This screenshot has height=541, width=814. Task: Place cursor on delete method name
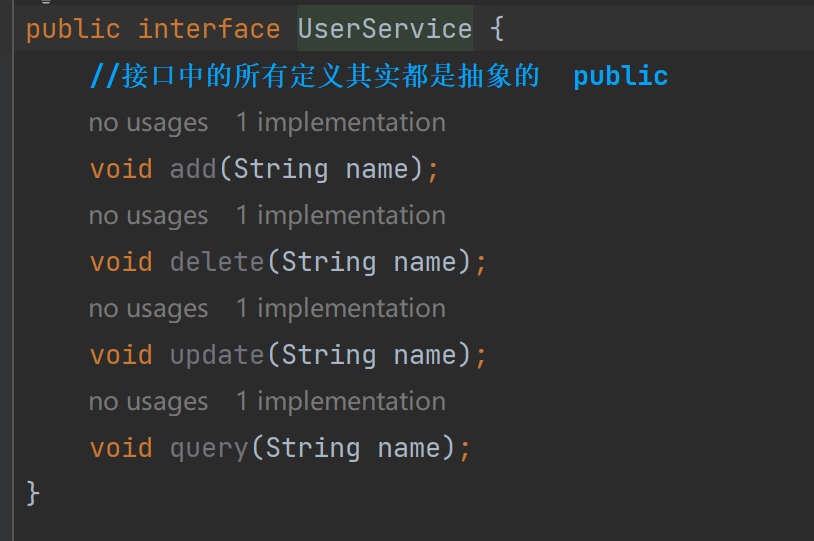tap(217, 262)
